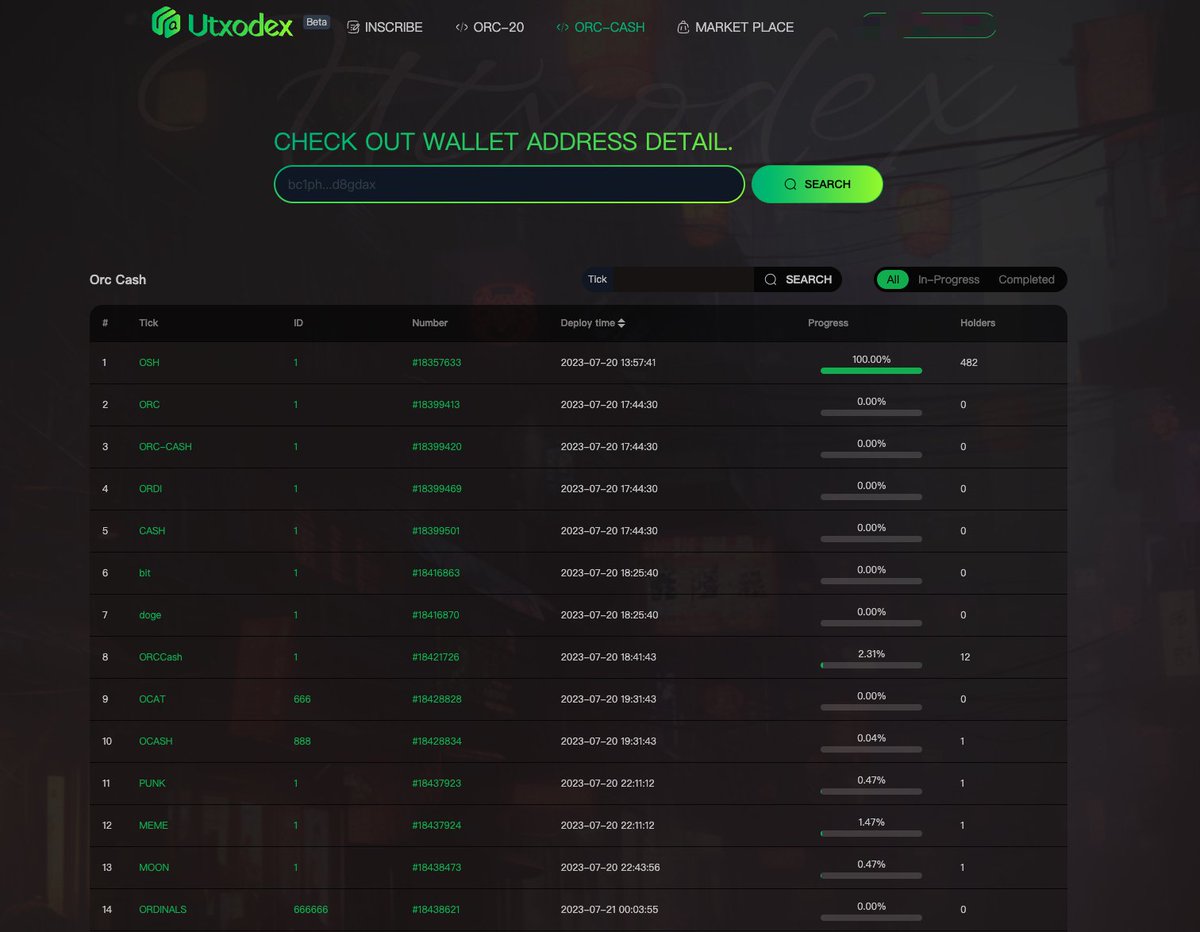Open the PUNK tick link
Image resolution: width=1200 pixels, height=932 pixels.
pyautogui.click(x=152, y=783)
